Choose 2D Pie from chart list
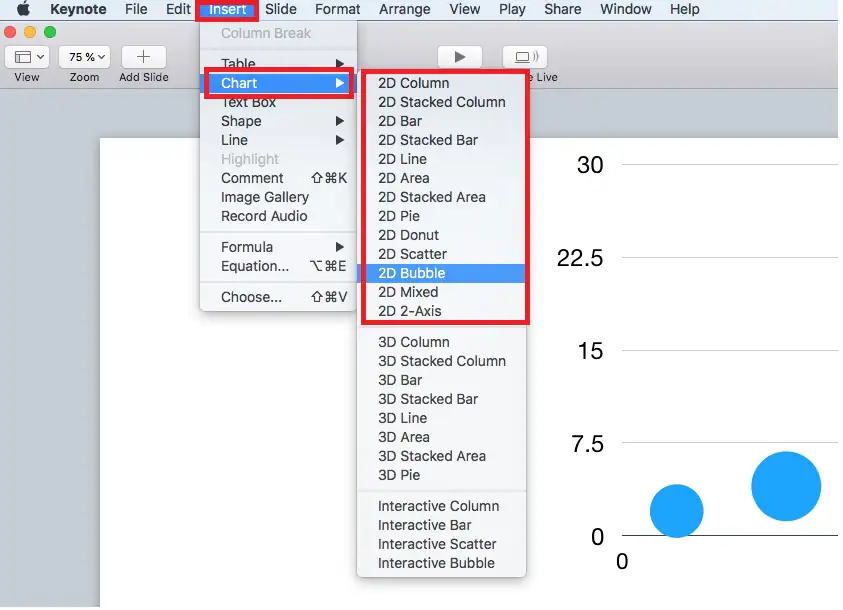 click(x=399, y=216)
